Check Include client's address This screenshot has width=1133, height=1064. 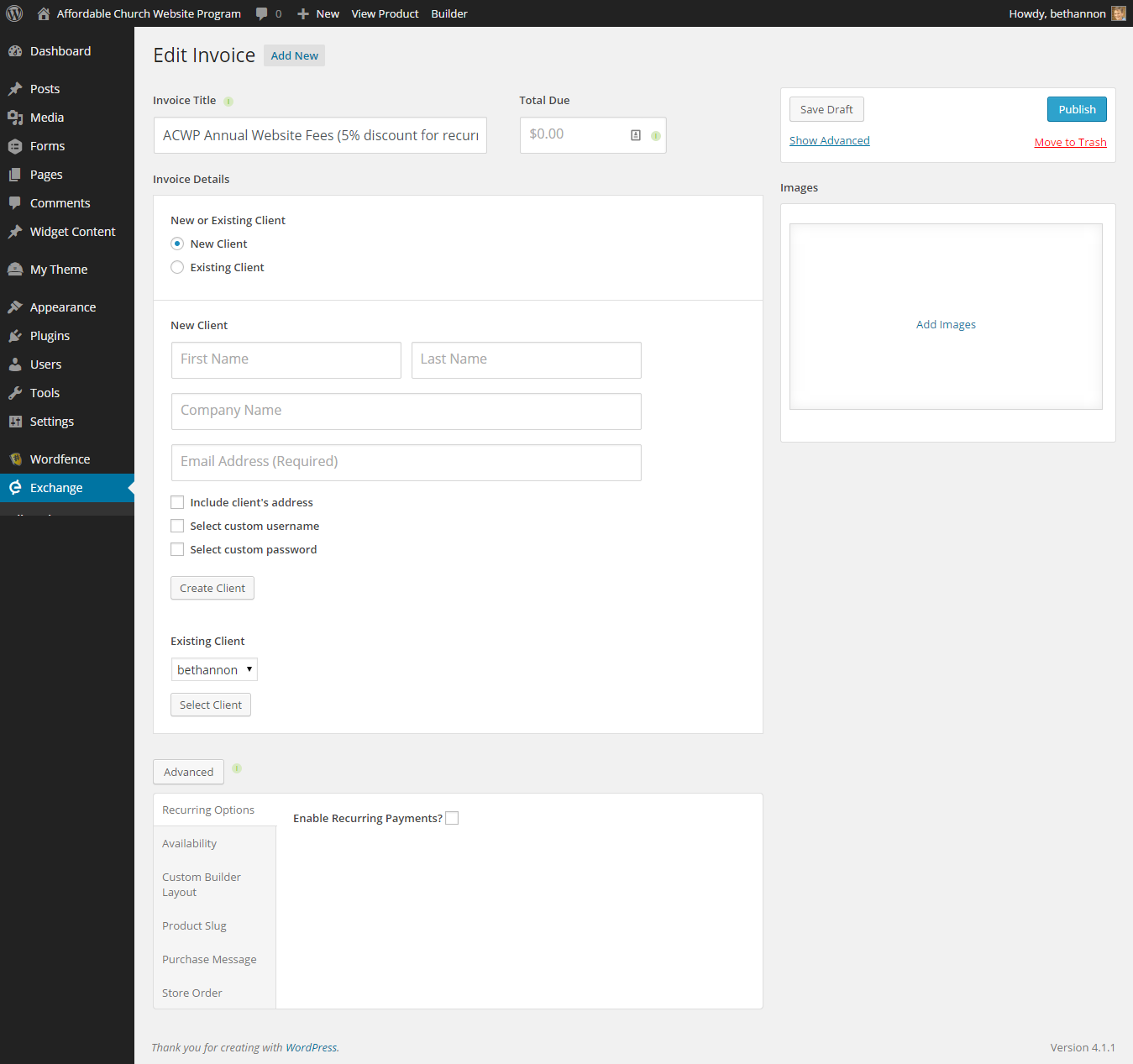(177, 502)
